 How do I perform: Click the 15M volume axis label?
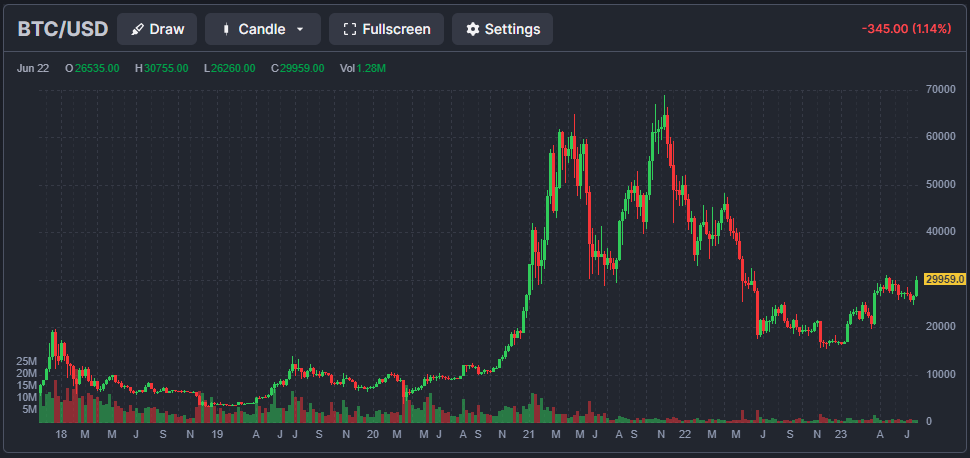(x=27, y=385)
